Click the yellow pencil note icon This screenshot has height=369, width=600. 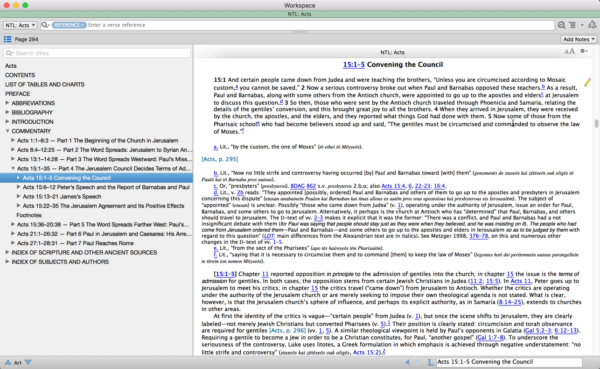pyautogui.click(x=587, y=82)
